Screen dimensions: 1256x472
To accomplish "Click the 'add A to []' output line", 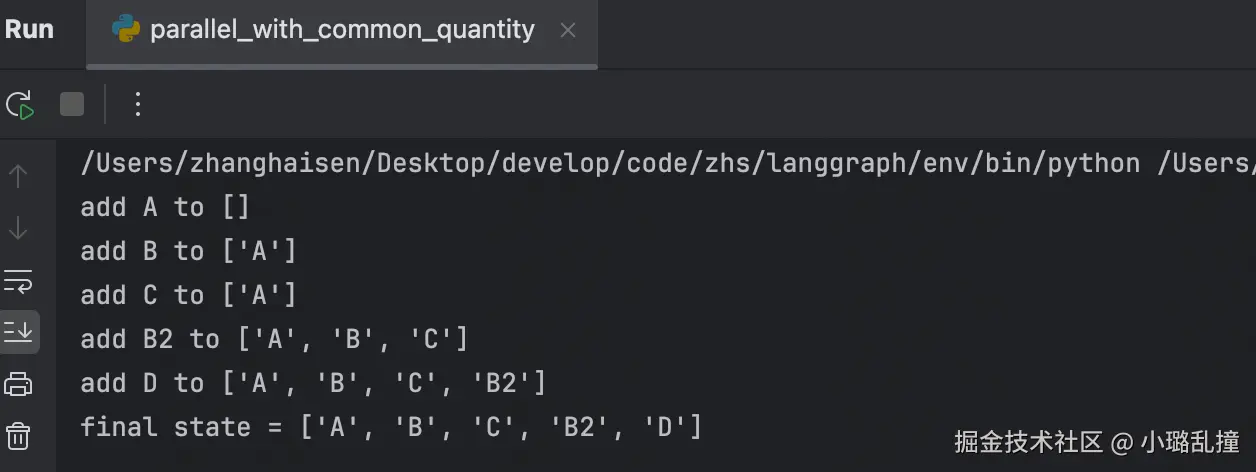I will [165, 208].
